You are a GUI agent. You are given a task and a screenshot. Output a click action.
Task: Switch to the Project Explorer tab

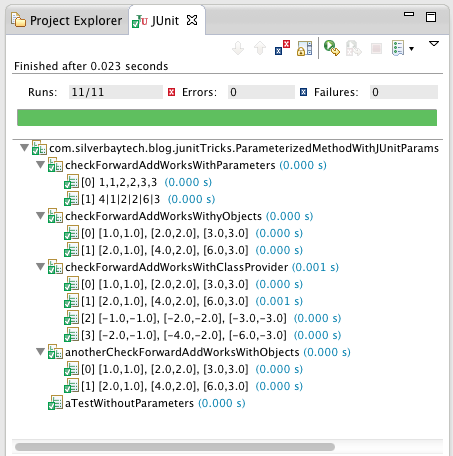[67, 21]
